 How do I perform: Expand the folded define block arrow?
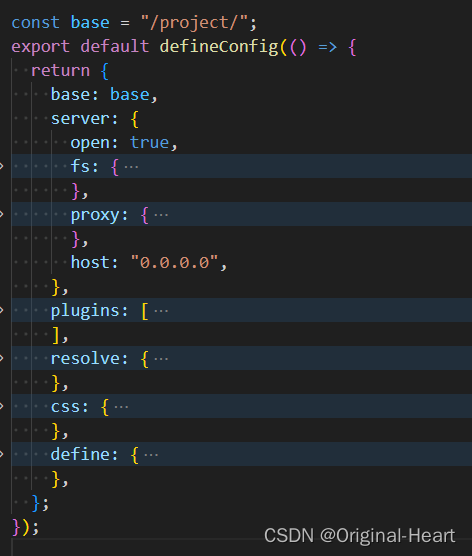(1, 454)
